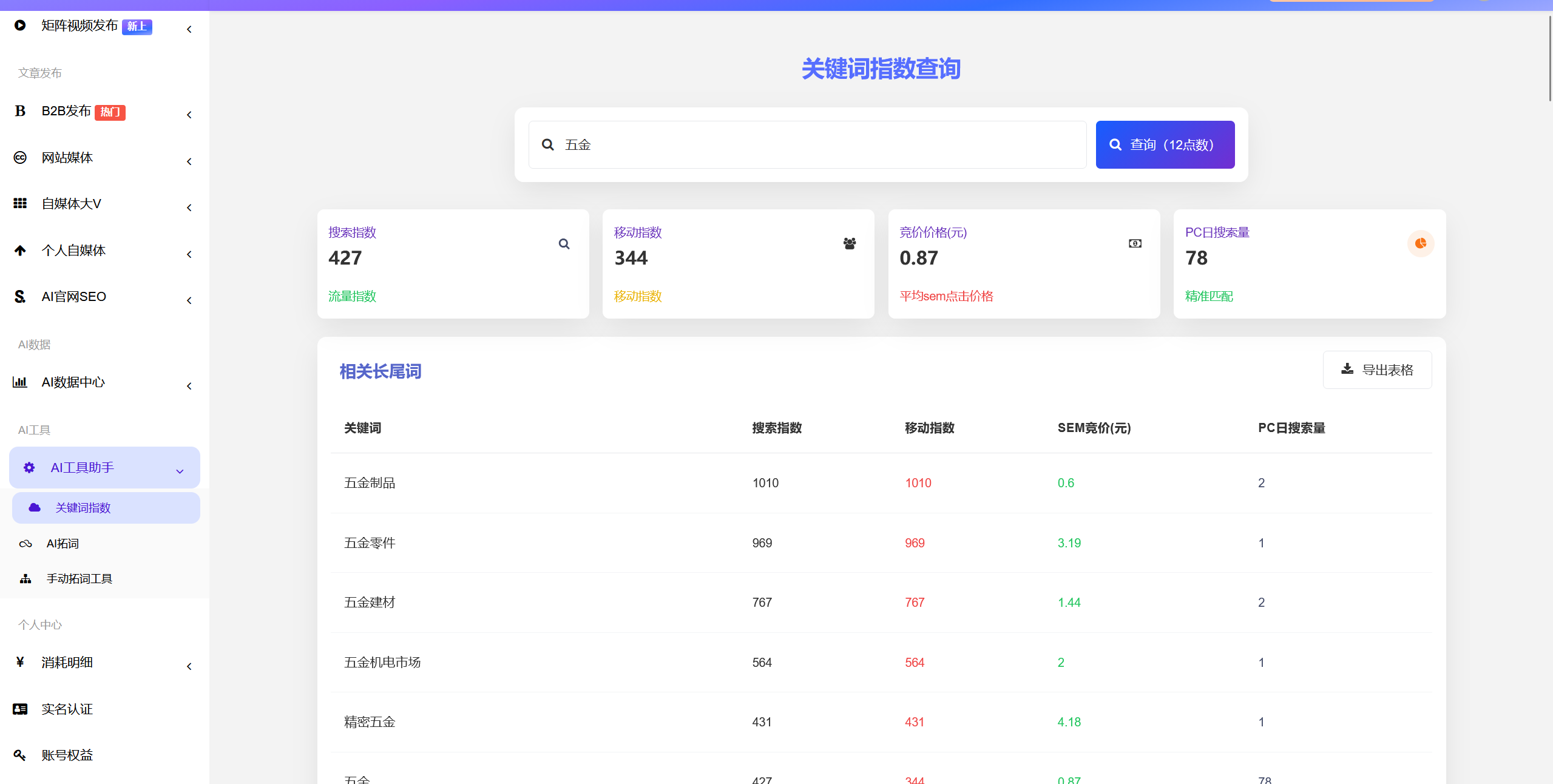Click the sitemap icon beside 手动拓词工具

(25, 579)
